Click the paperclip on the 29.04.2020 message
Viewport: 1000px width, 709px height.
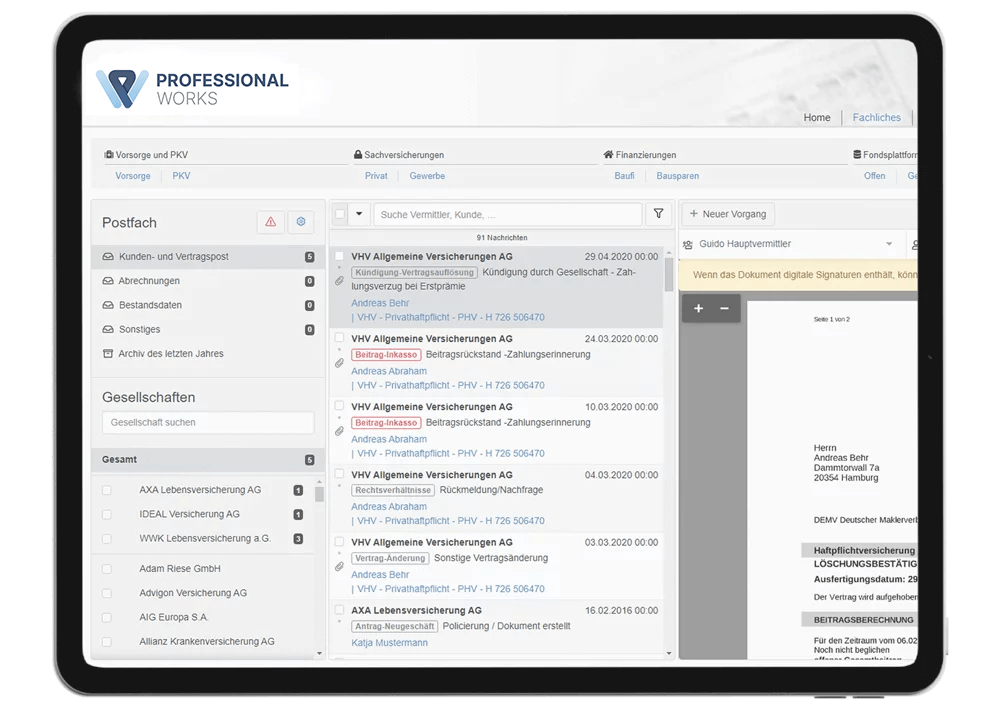339,281
